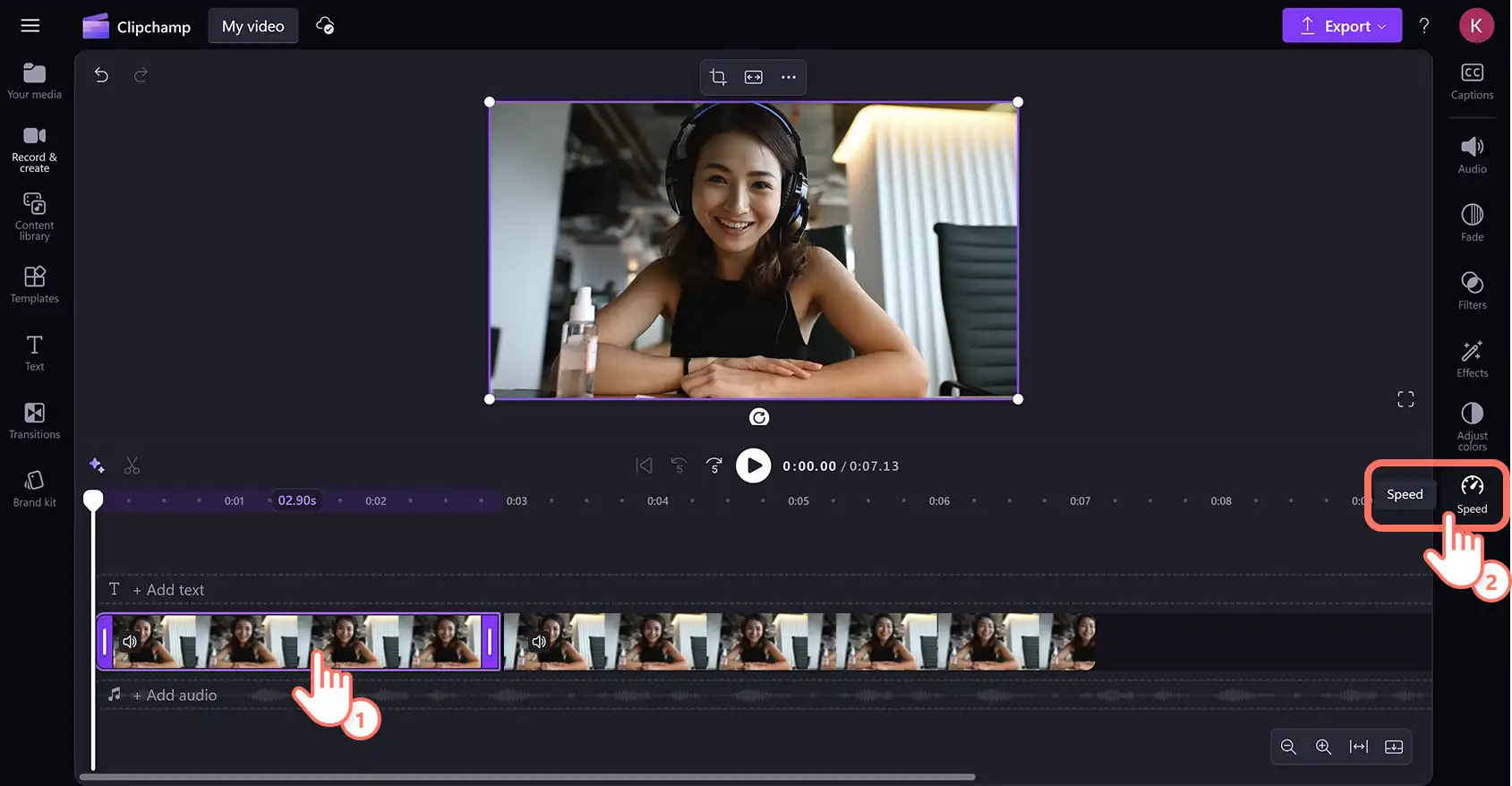Click the horizontal timeline scrollbar
The image size is (1512, 786).
click(528, 777)
